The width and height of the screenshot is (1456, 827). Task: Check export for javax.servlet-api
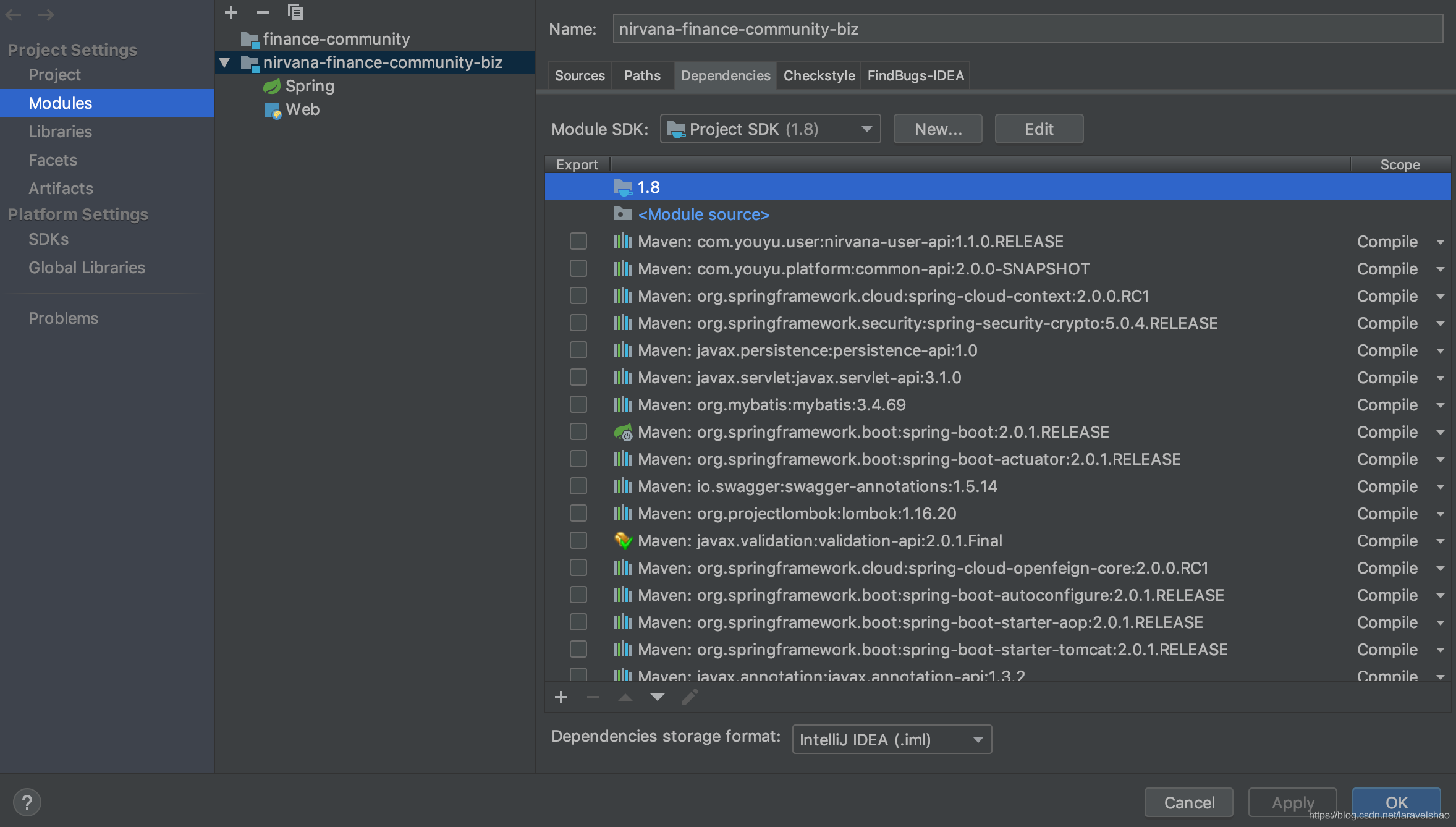(x=578, y=377)
